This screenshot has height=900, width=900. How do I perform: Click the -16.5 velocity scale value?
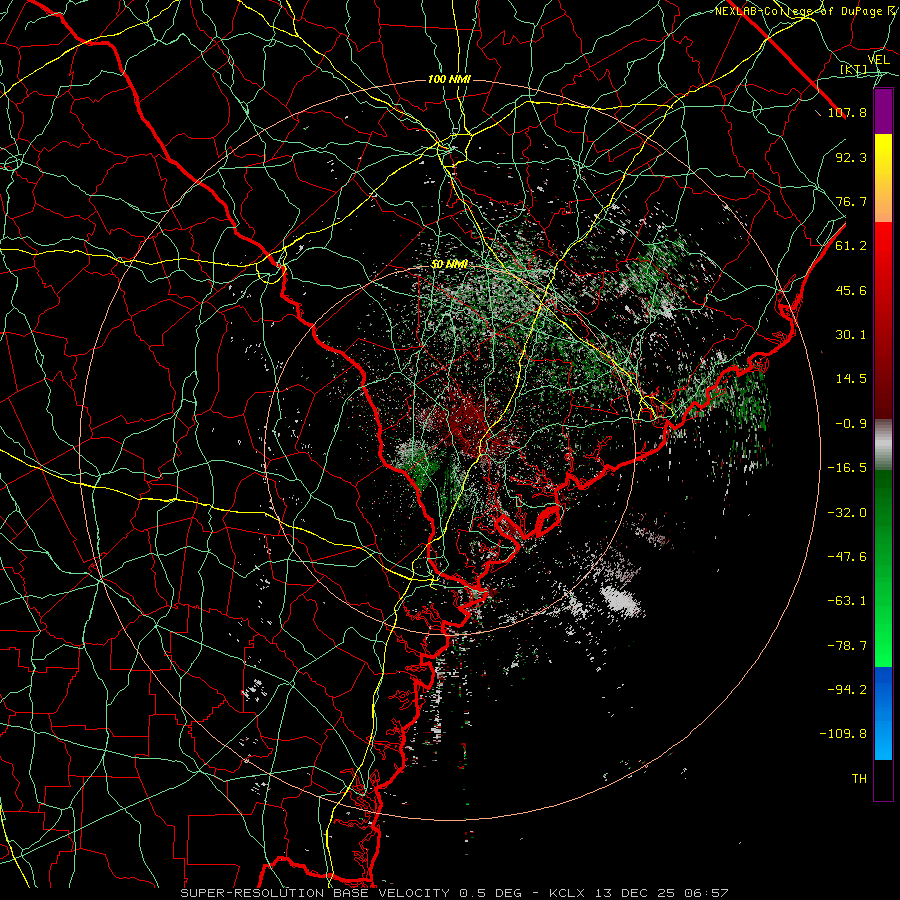847,468
